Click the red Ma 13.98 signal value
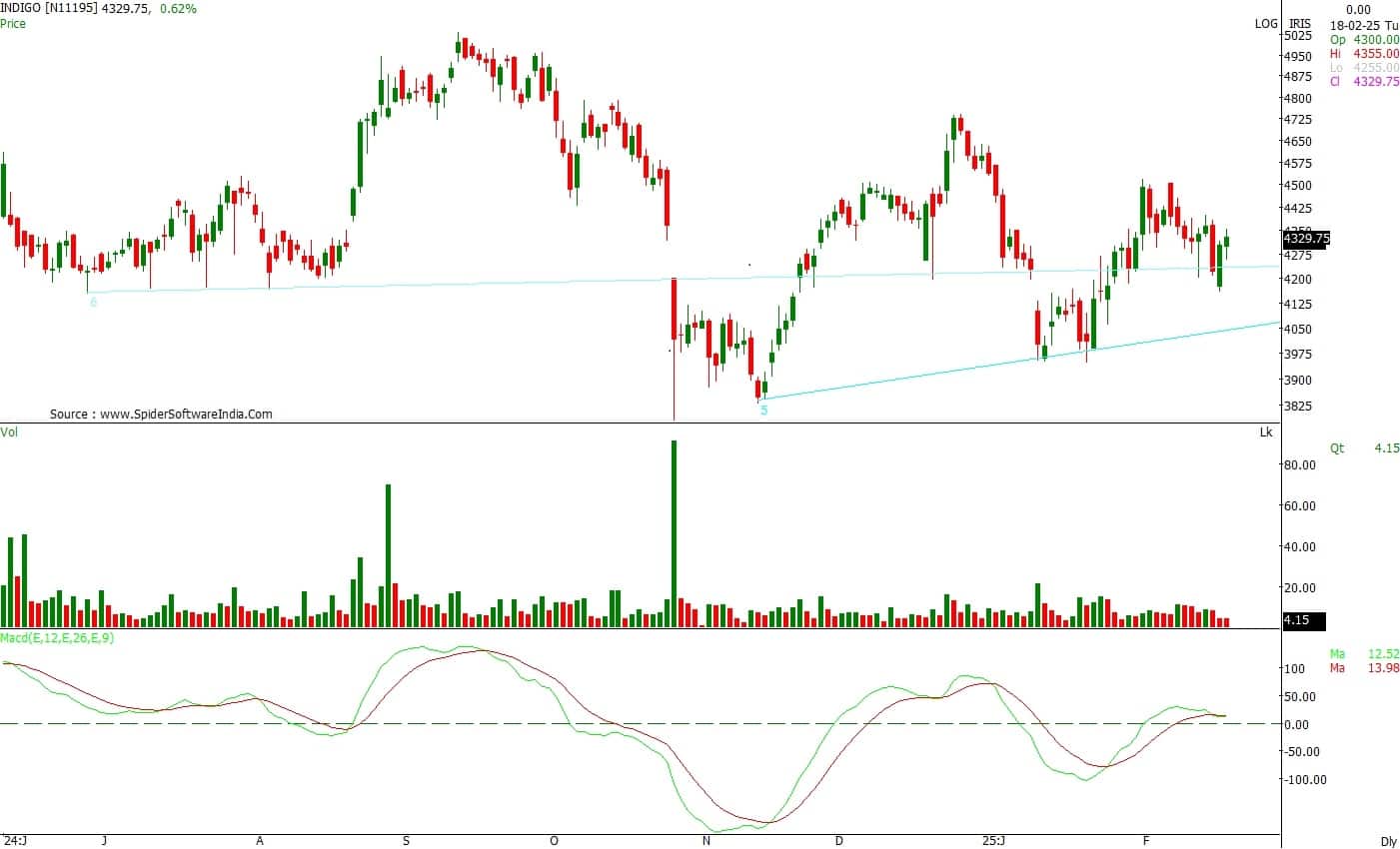 point(1364,668)
